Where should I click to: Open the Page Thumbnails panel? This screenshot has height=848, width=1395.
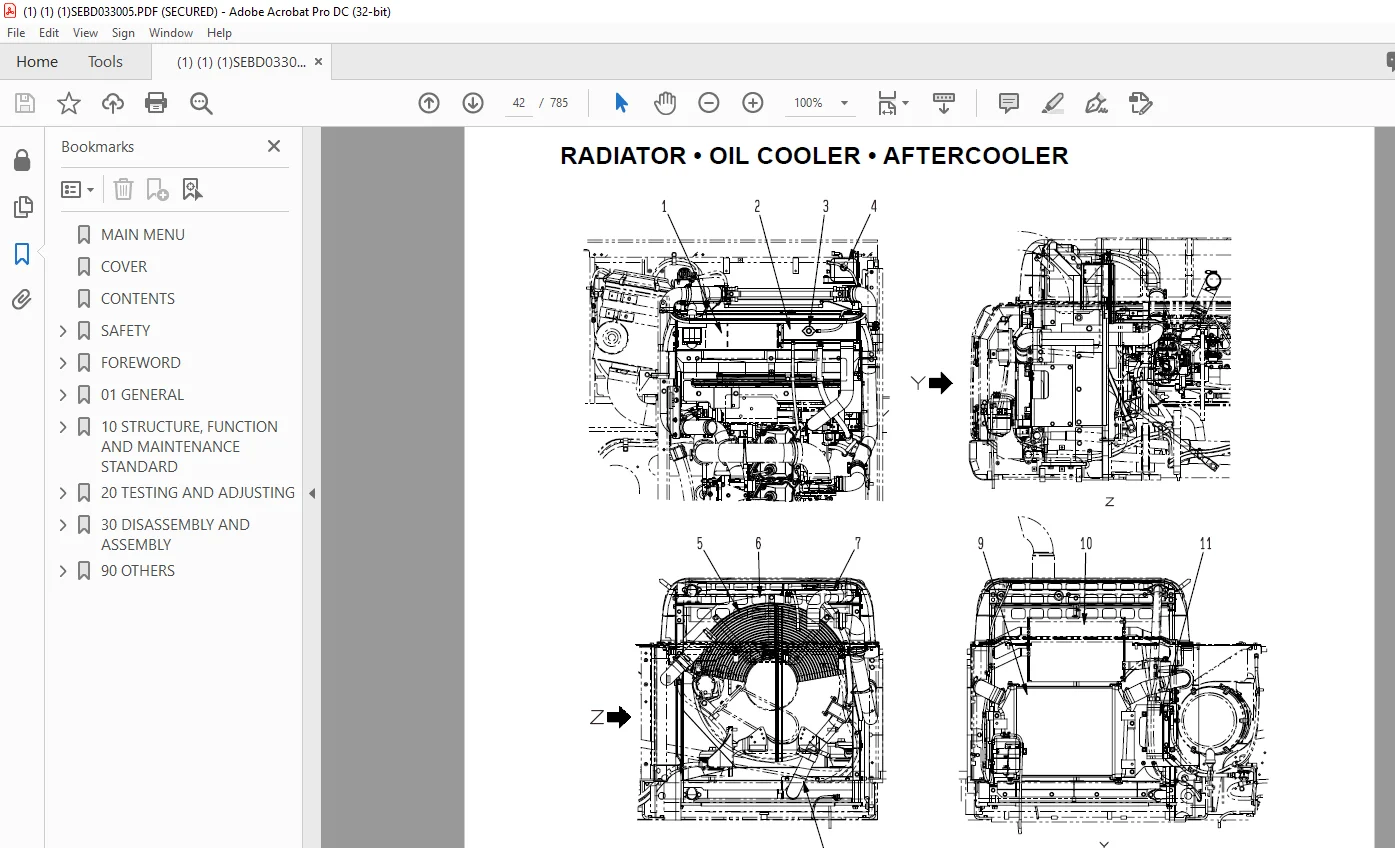click(x=22, y=207)
